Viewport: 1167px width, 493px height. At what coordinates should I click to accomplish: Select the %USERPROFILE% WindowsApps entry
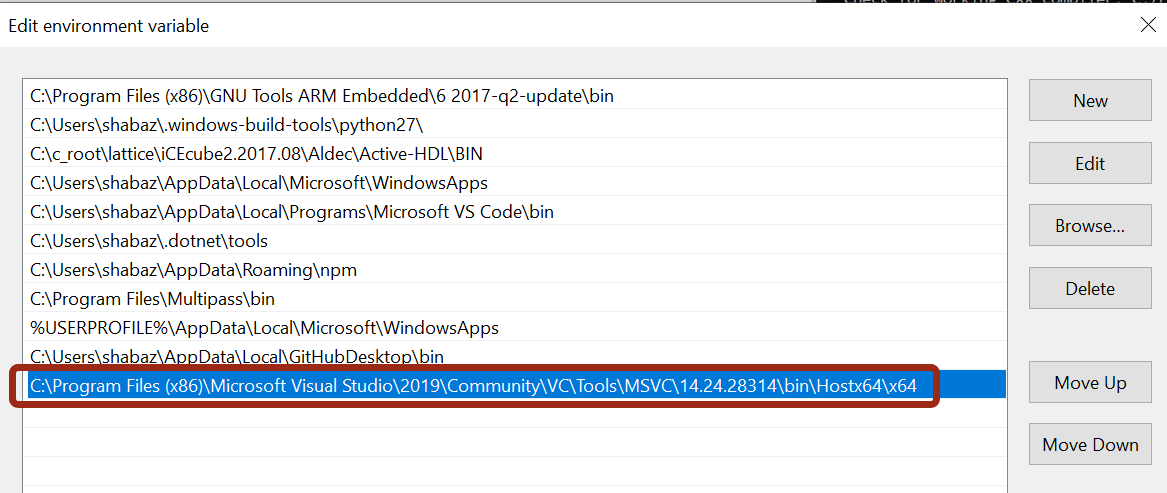tap(514, 328)
